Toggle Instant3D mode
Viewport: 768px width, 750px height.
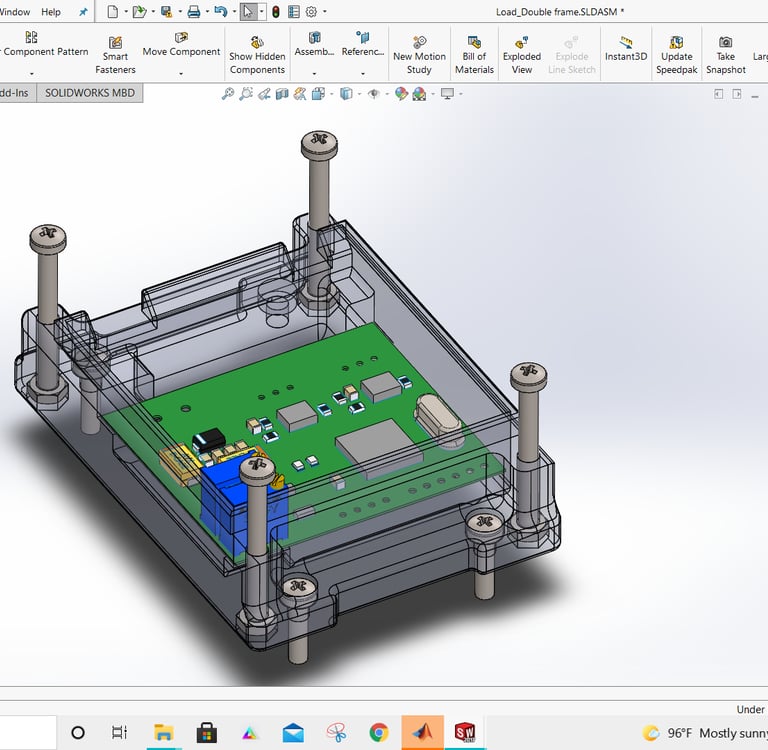626,49
